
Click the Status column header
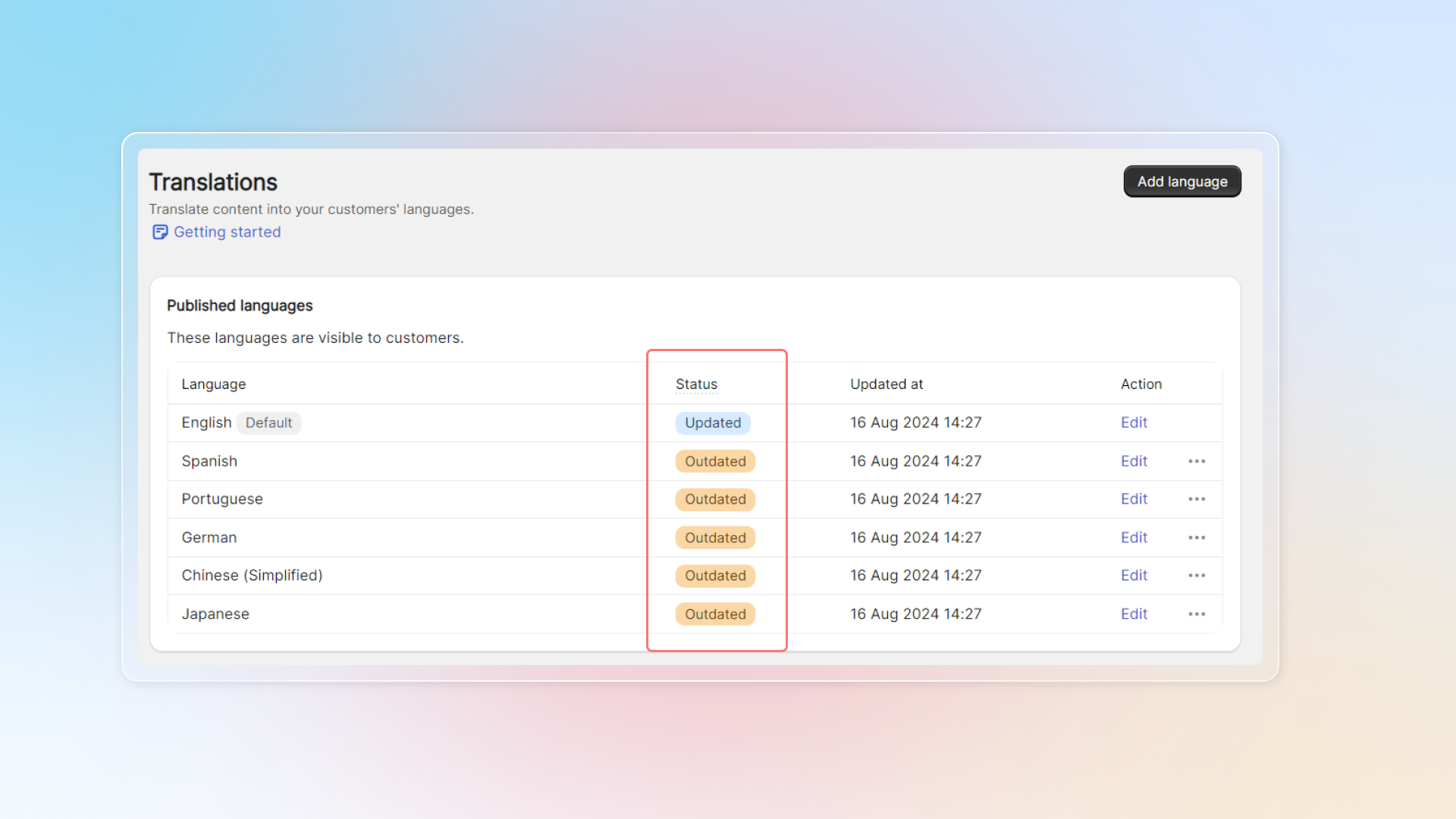(696, 384)
